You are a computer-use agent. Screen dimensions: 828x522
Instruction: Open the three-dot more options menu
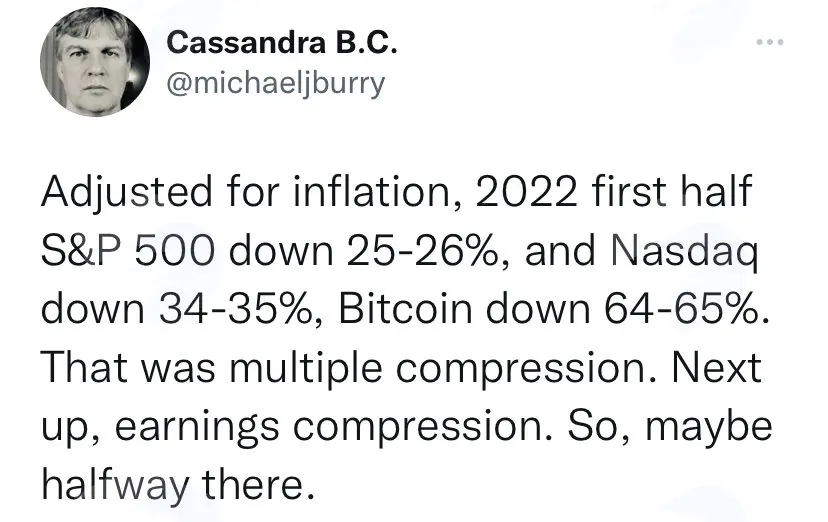pyautogui.click(x=769, y=42)
